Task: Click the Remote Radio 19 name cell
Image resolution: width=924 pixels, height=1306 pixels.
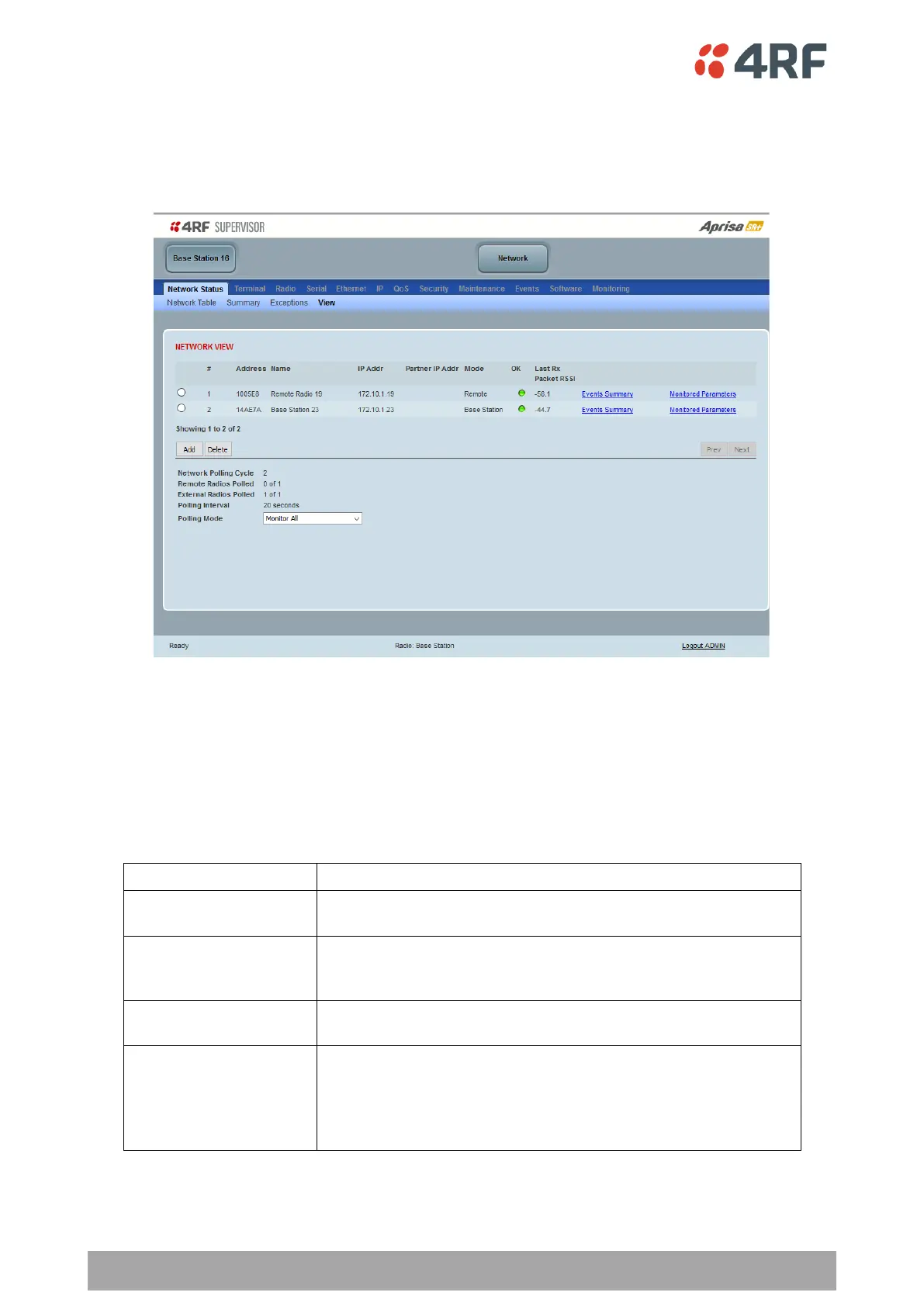Action: (x=296, y=394)
